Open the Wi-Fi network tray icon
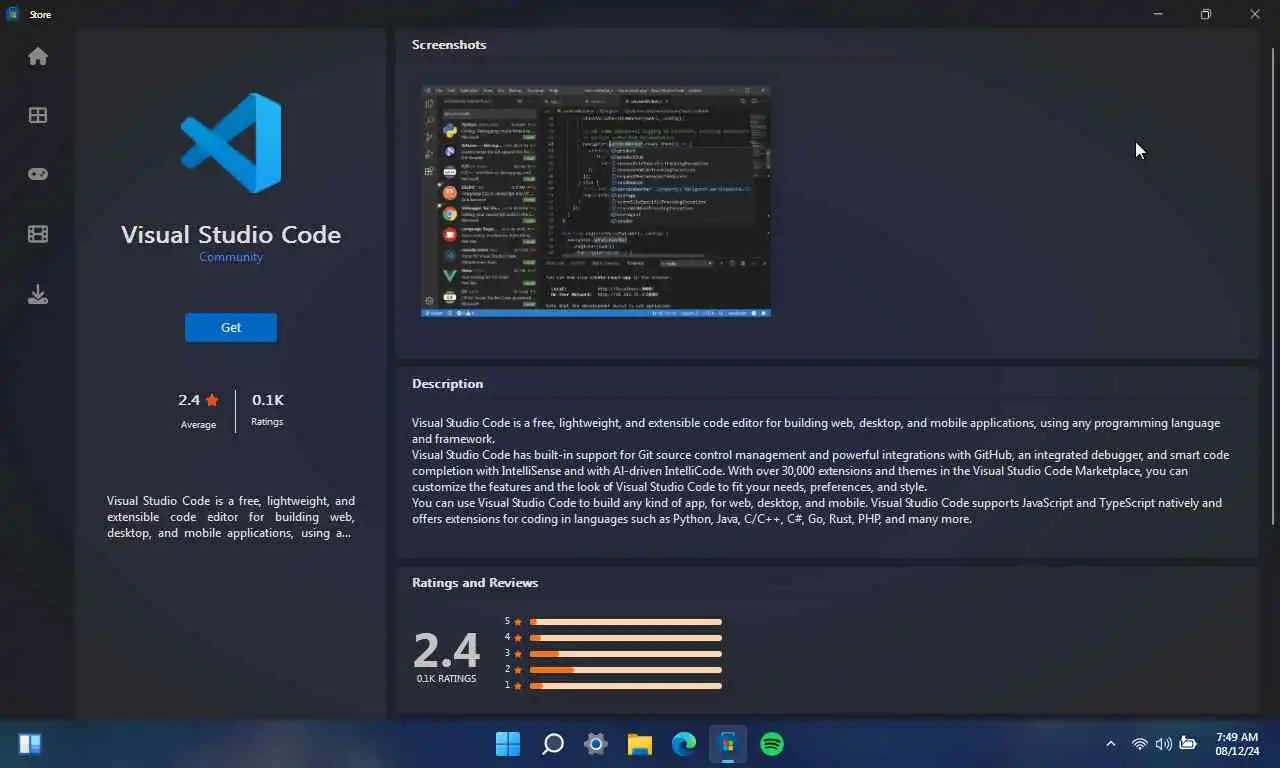This screenshot has width=1280, height=768. pos(1139,744)
